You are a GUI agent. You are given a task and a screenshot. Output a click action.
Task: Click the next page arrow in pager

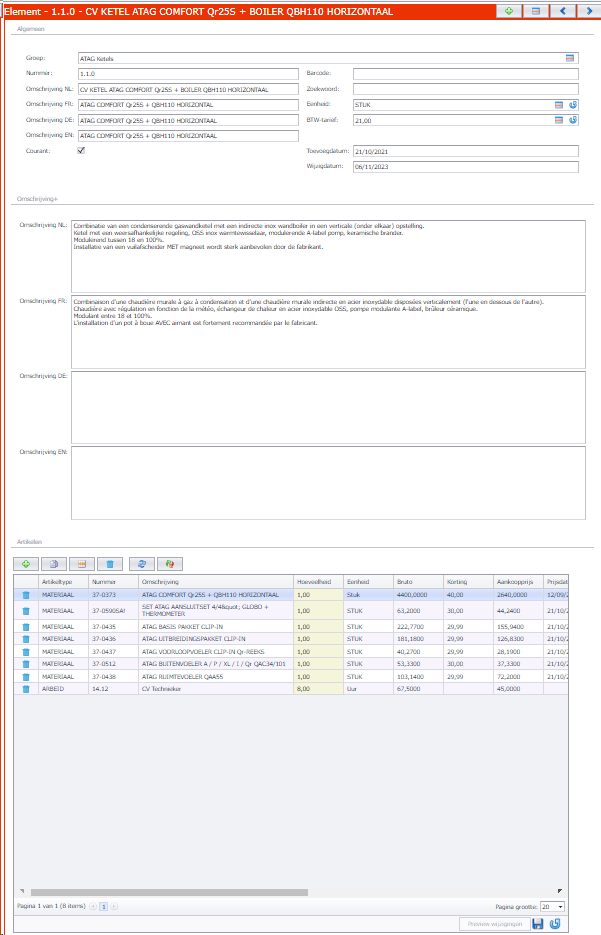114,906
